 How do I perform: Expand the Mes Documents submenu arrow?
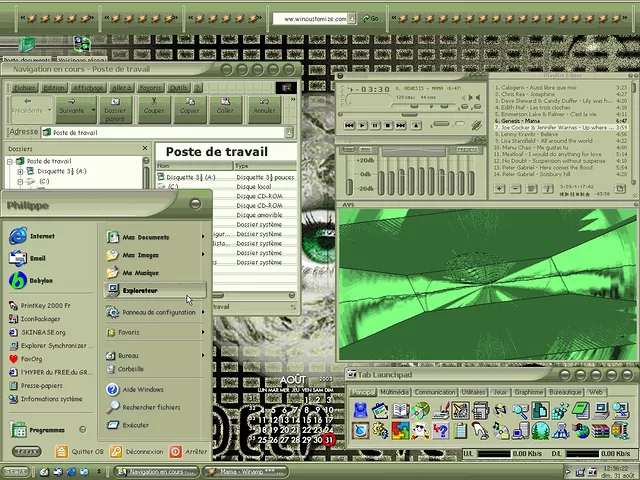coord(203,238)
